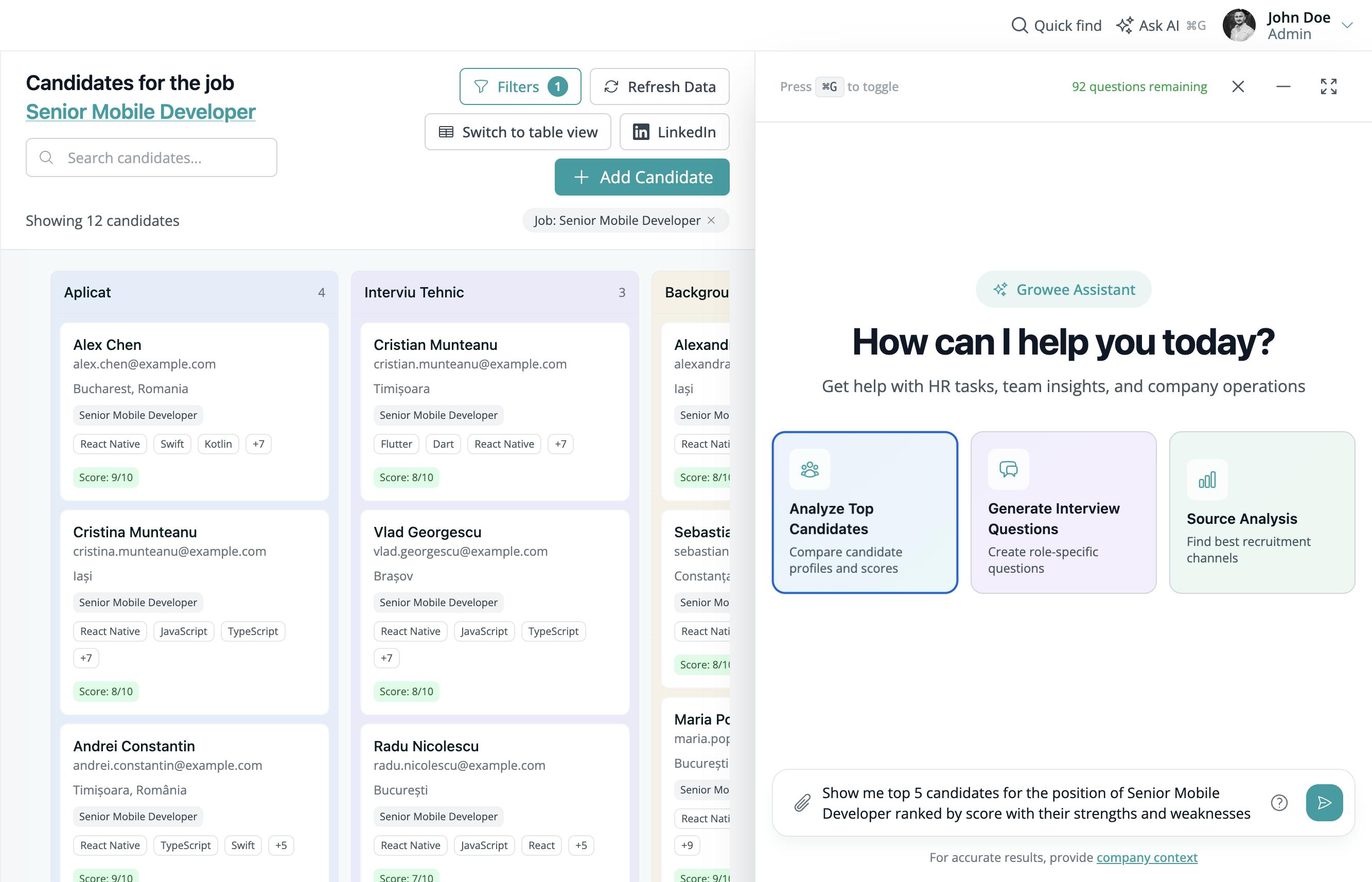Click the Search candidates input field
Screen dimensions: 1372x882
click(152, 157)
